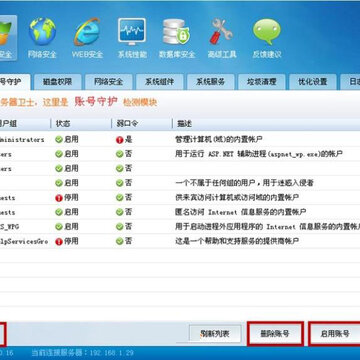Screen dimensions: 360x360
Task: Click the red weak-password 是 warning icon
Action: pyautogui.click(x=119, y=140)
